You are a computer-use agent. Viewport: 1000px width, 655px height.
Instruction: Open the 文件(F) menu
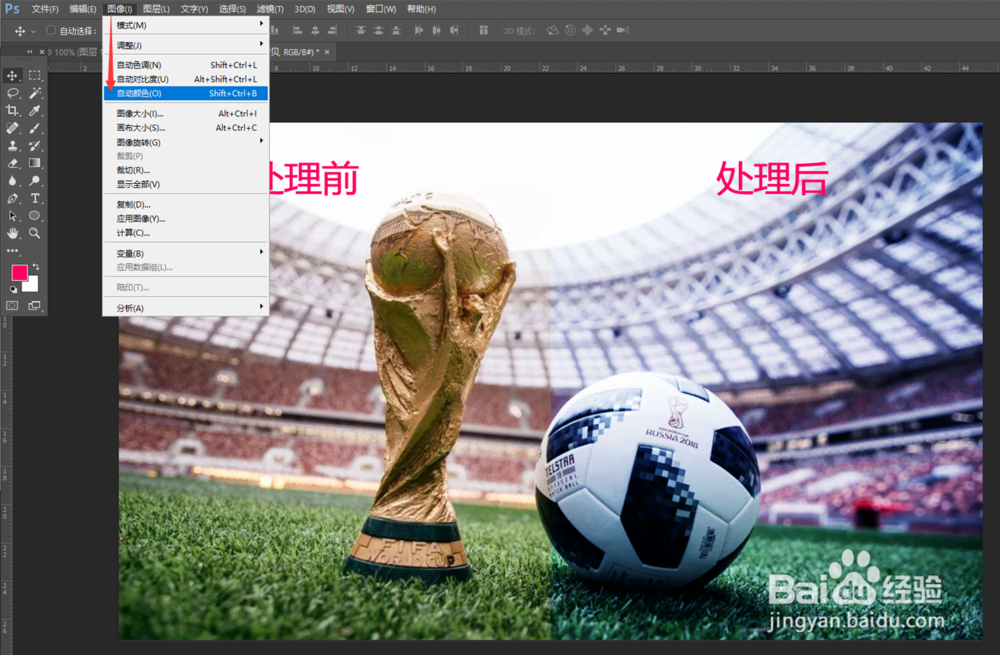tap(45, 9)
